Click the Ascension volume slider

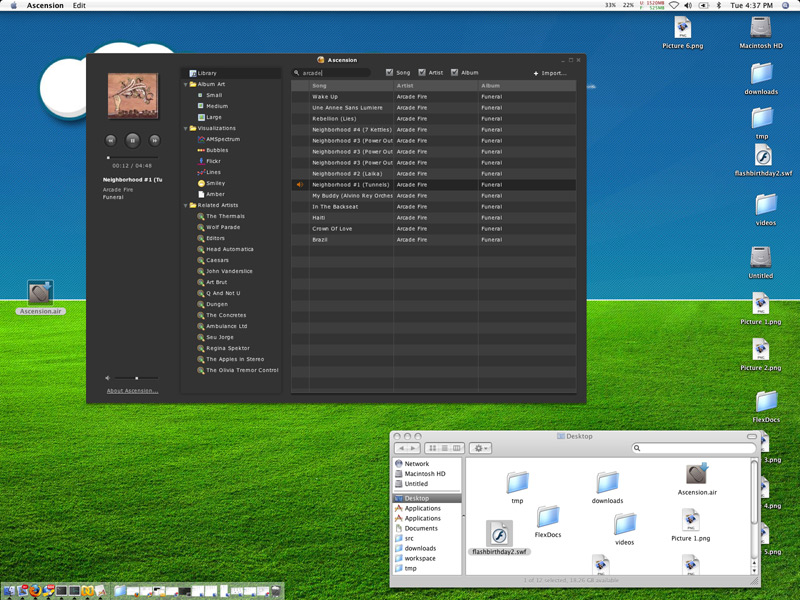[x=136, y=378]
